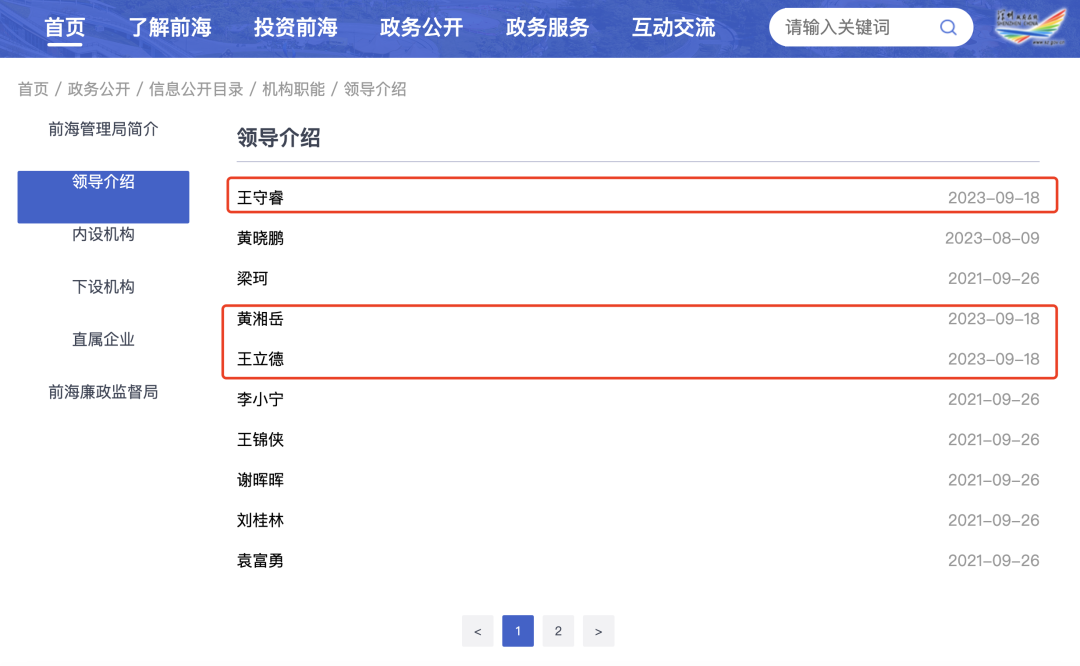This screenshot has height=666, width=1080.
Task: Select 投资前海 in the top navigation
Action: click(296, 28)
